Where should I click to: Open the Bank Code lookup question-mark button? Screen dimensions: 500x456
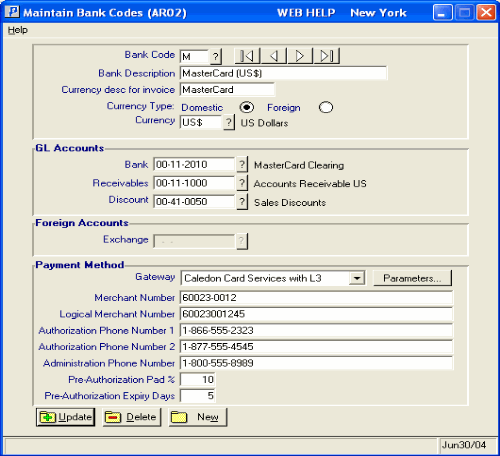click(x=216, y=56)
